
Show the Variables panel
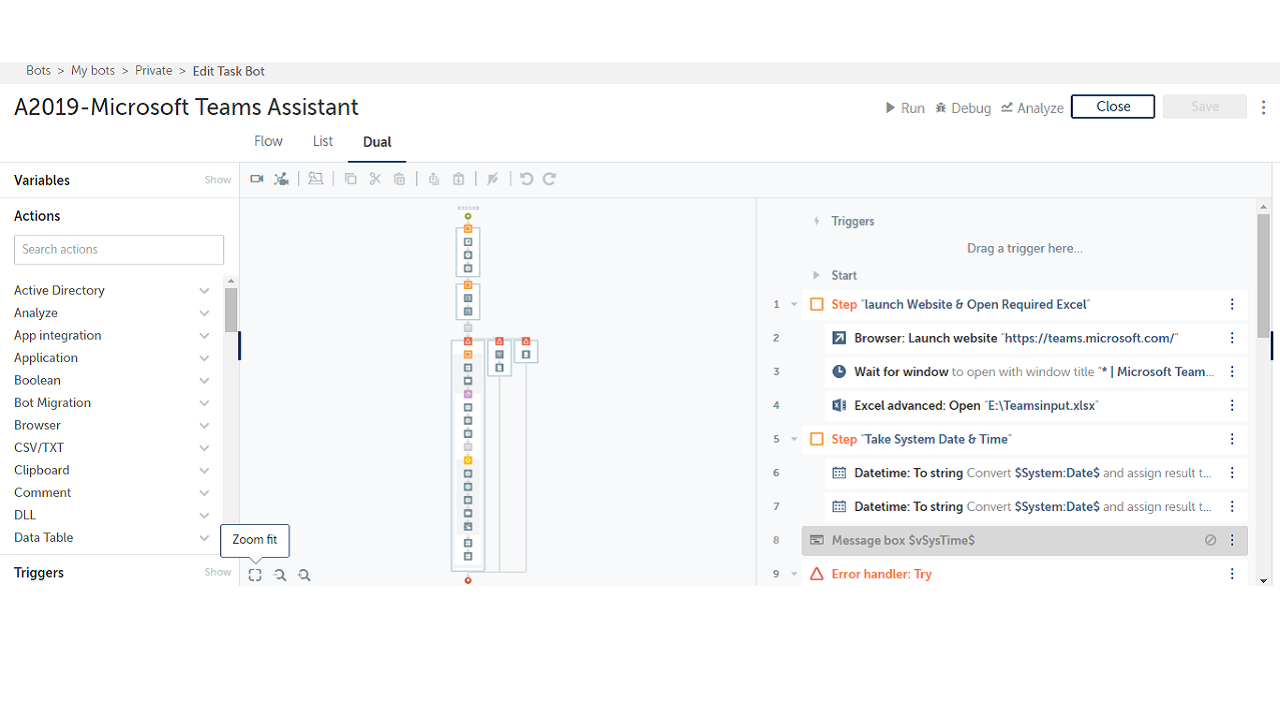(217, 180)
